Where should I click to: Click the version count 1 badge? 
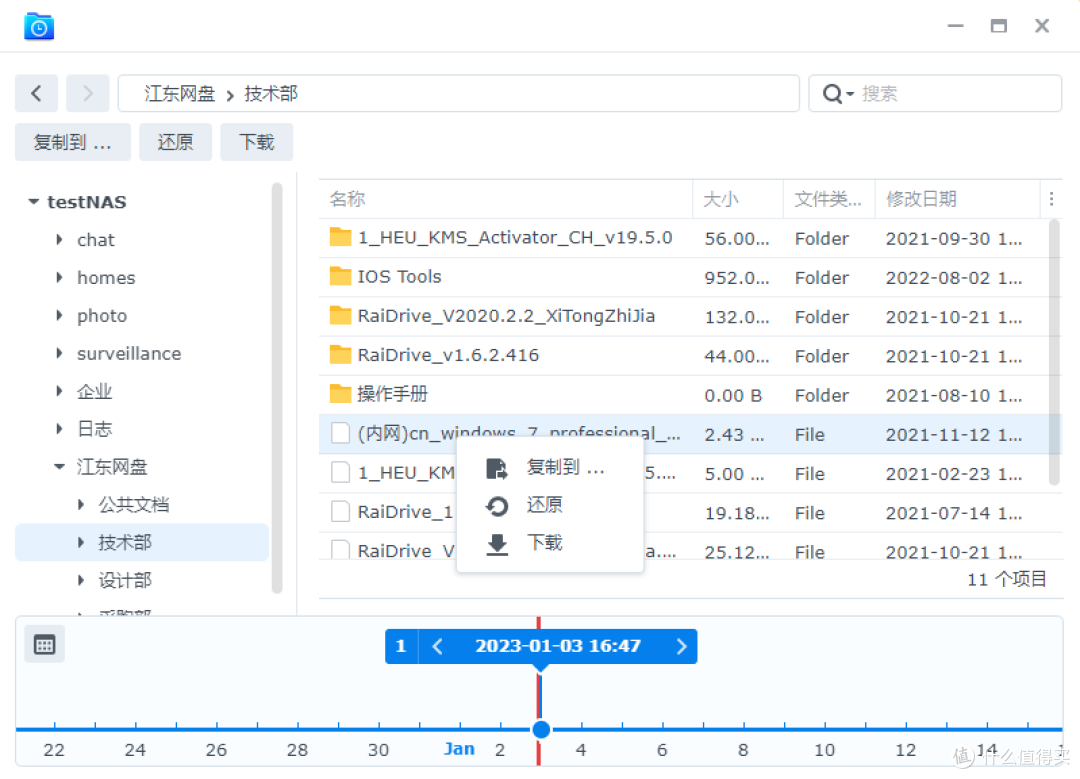click(401, 646)
